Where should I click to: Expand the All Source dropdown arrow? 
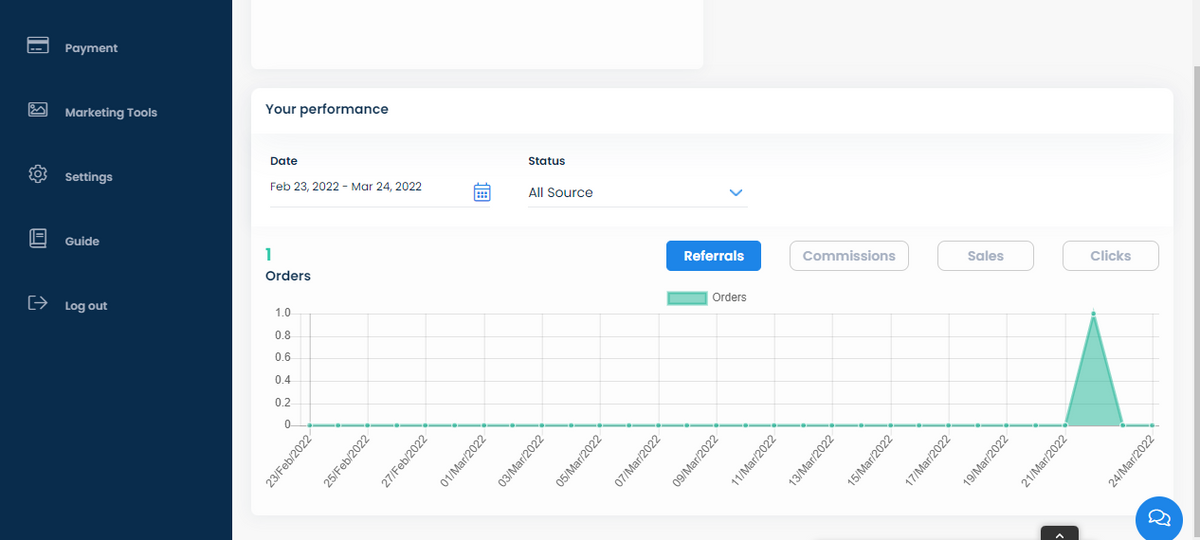point(736,192)
